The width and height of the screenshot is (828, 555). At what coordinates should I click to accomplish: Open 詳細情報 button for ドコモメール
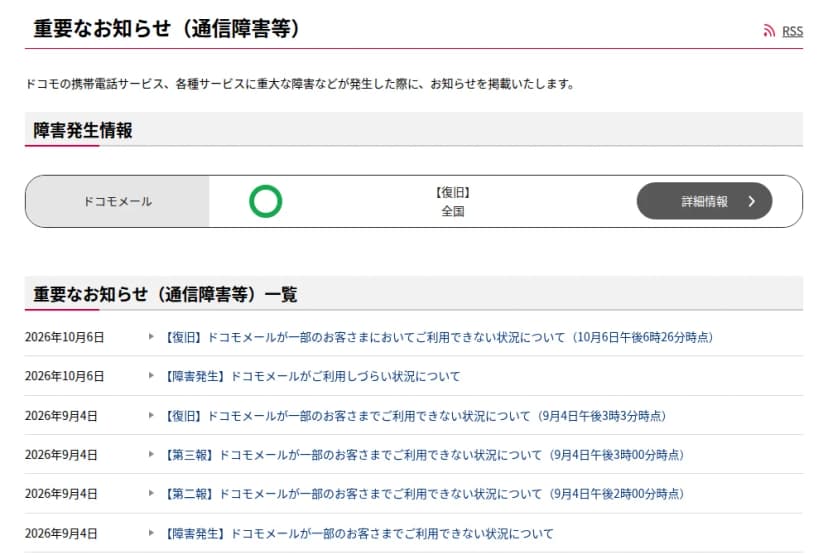point(704,201)
